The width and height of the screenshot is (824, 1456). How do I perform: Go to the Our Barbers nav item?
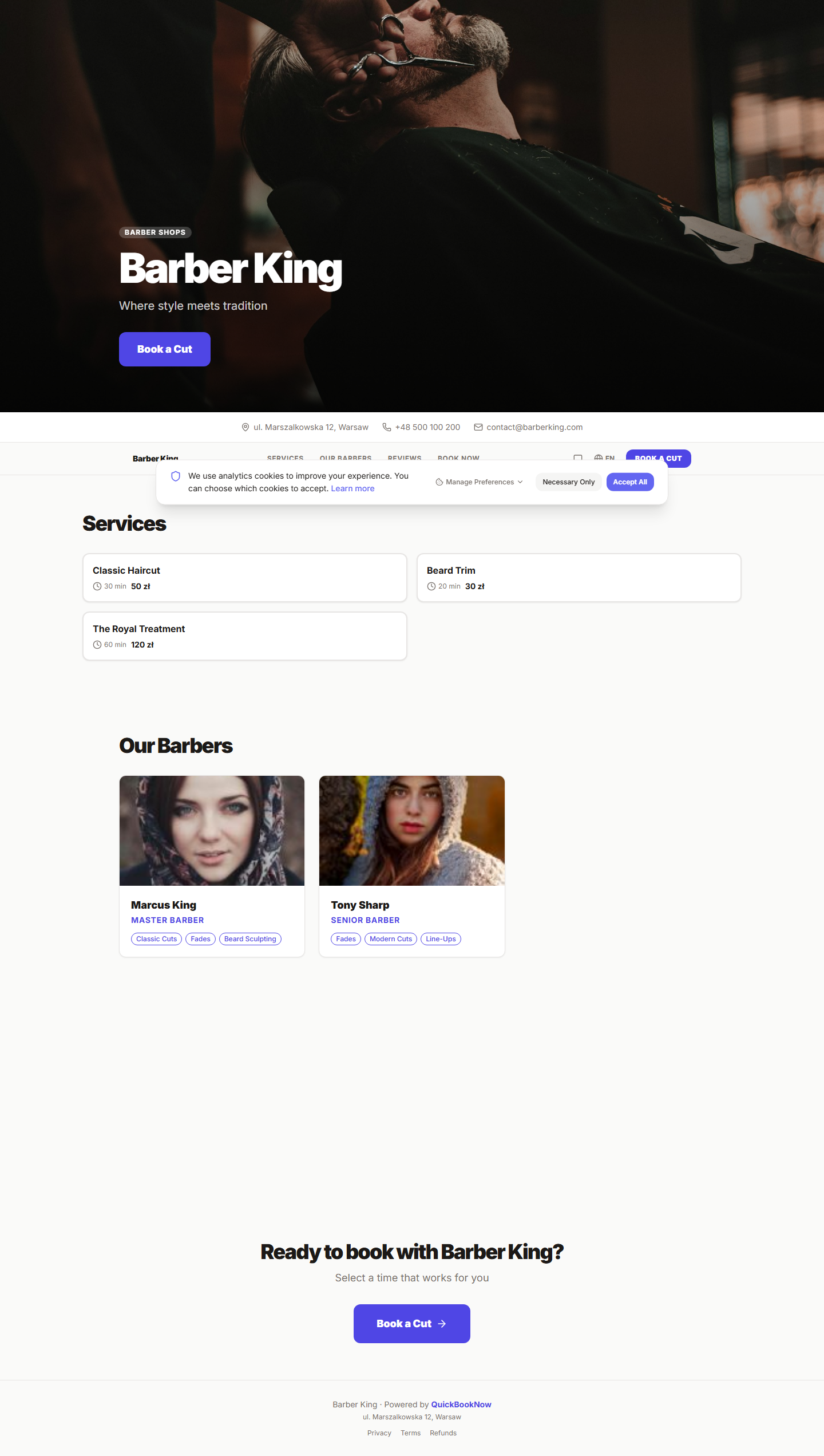tap(346, 457)
